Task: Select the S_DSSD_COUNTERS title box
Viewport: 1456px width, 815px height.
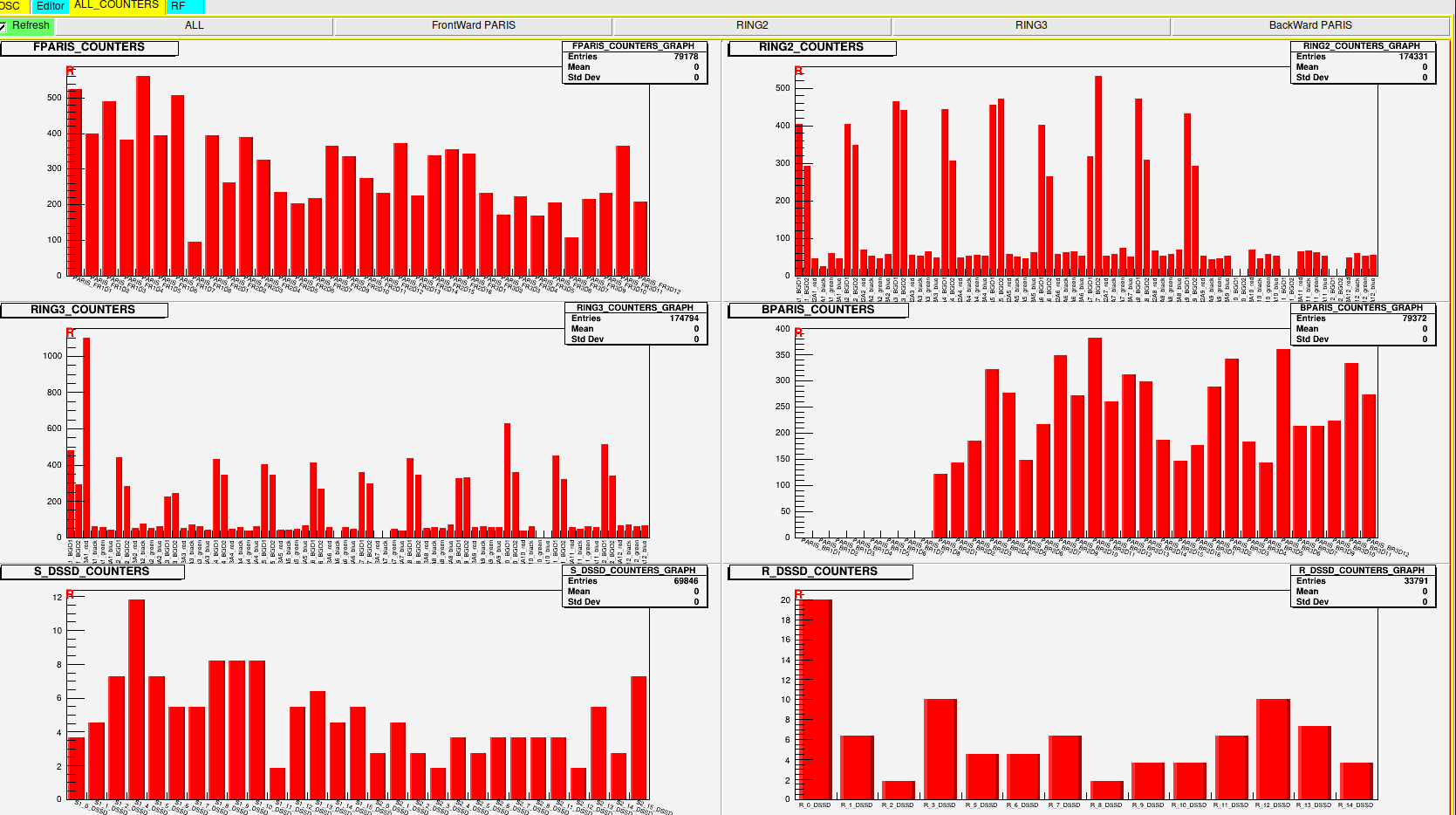Action: (x=91, y=572)
